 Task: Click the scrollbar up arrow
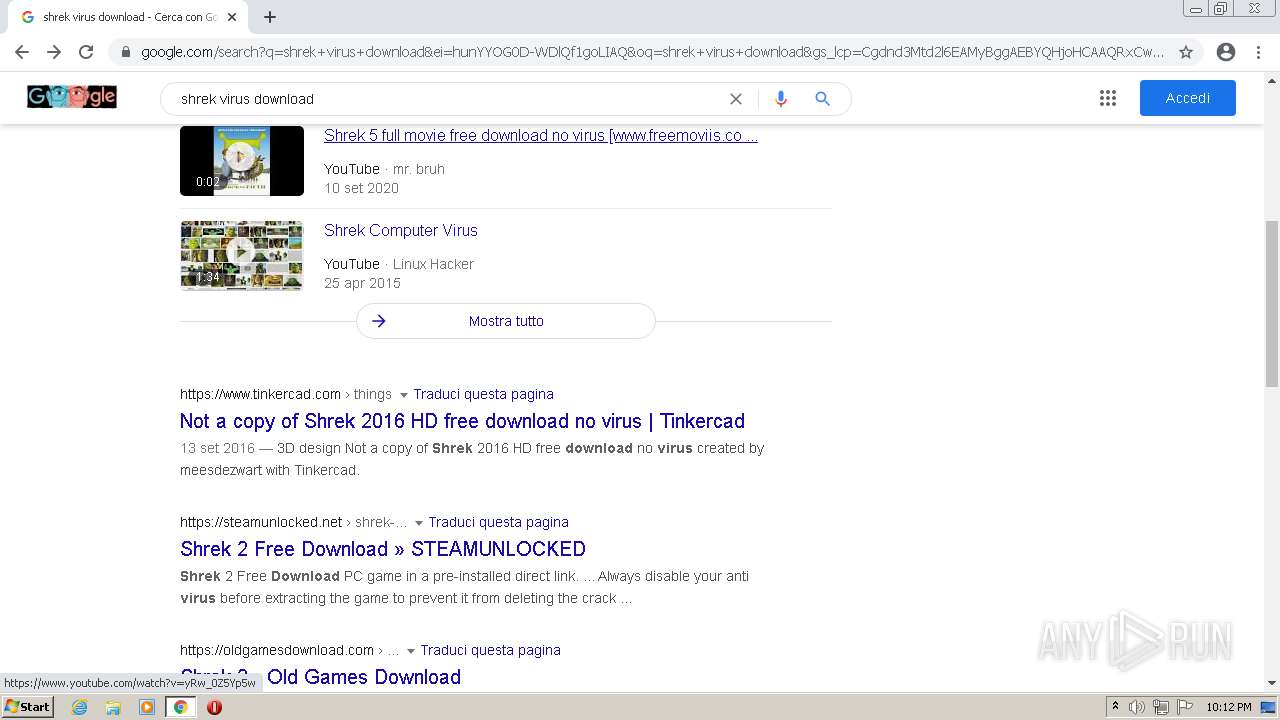1272,81
